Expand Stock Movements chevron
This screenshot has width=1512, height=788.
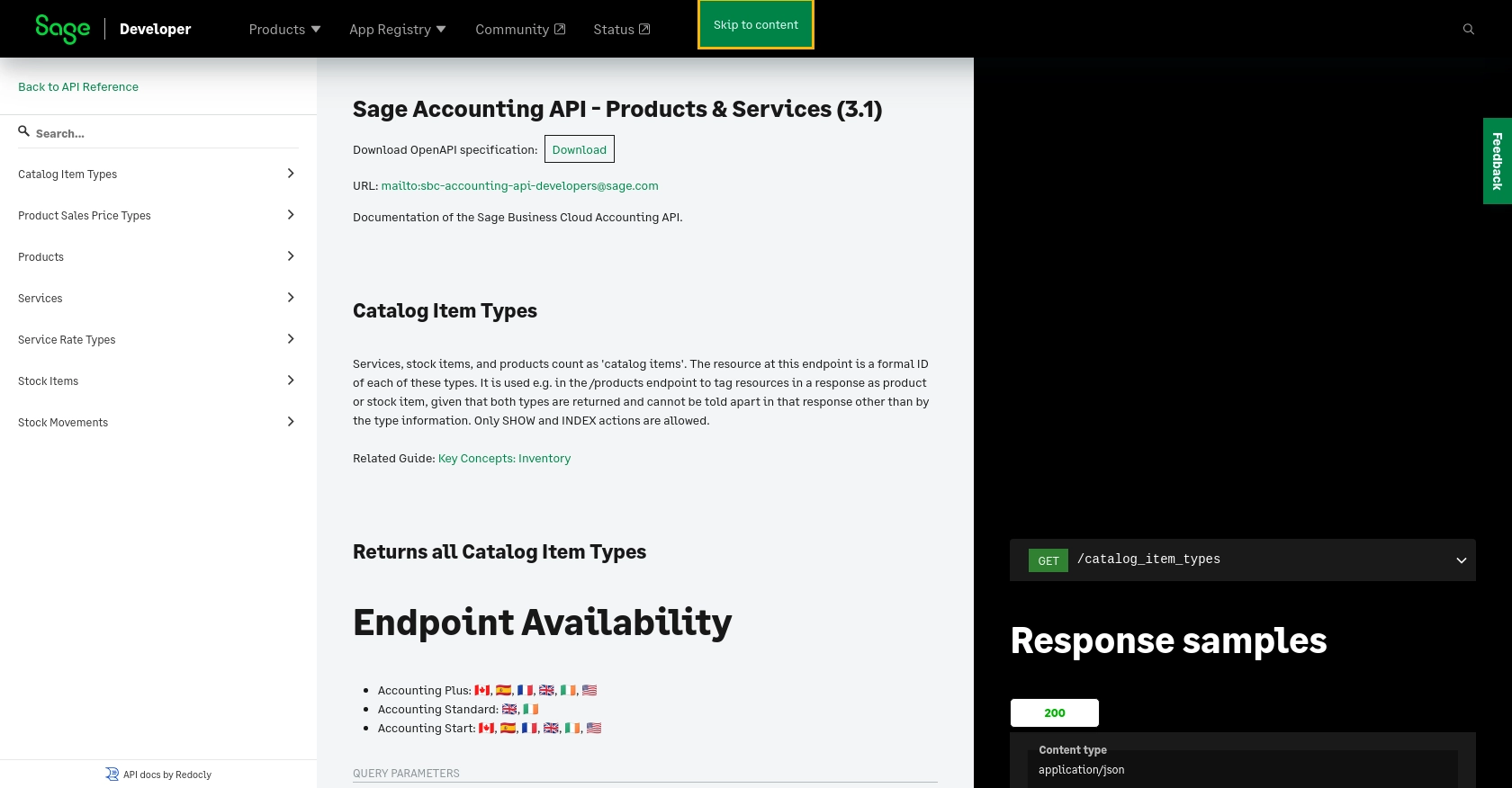290,422
